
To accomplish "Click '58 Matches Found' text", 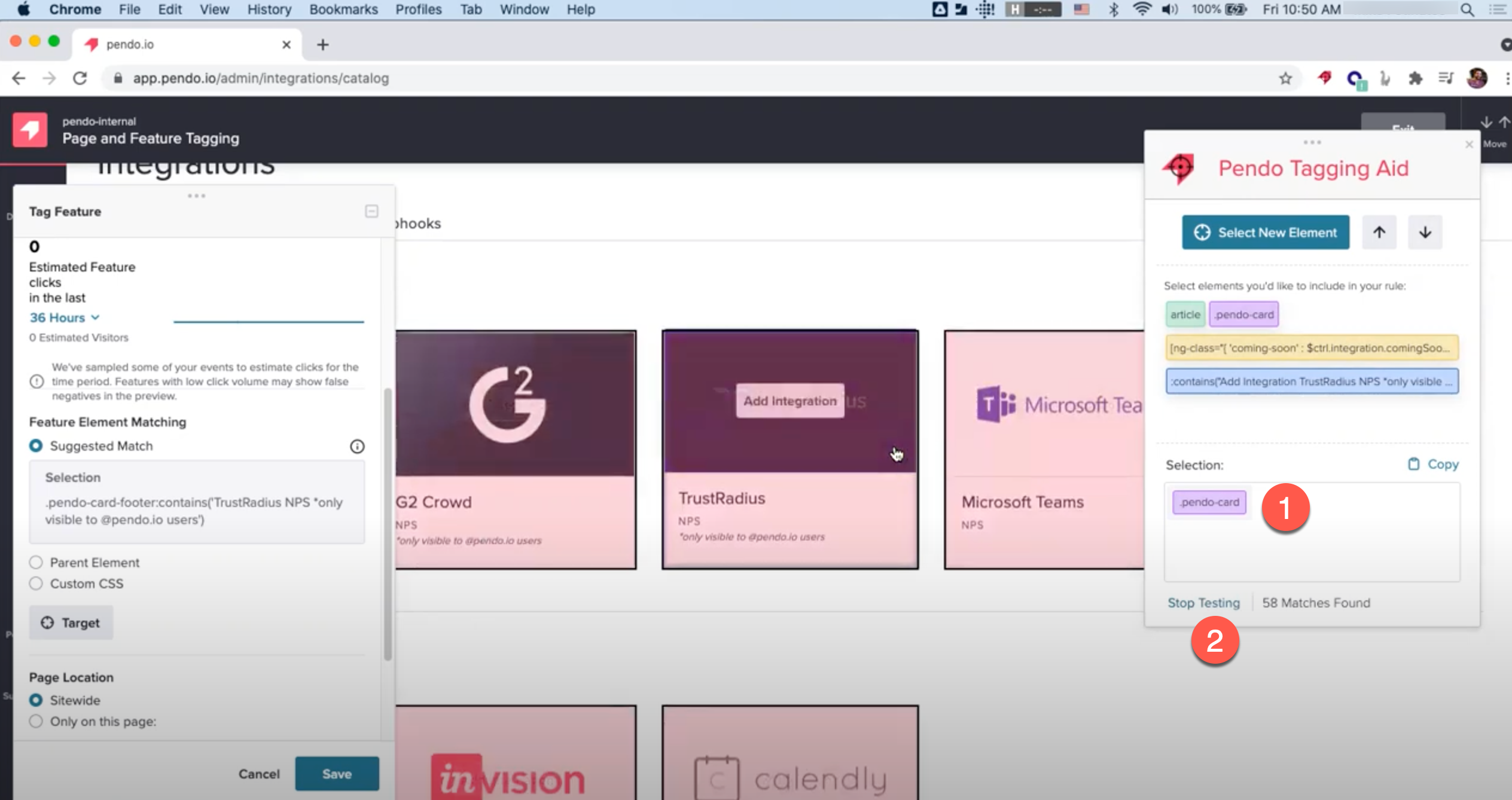I will point(1316,603).
